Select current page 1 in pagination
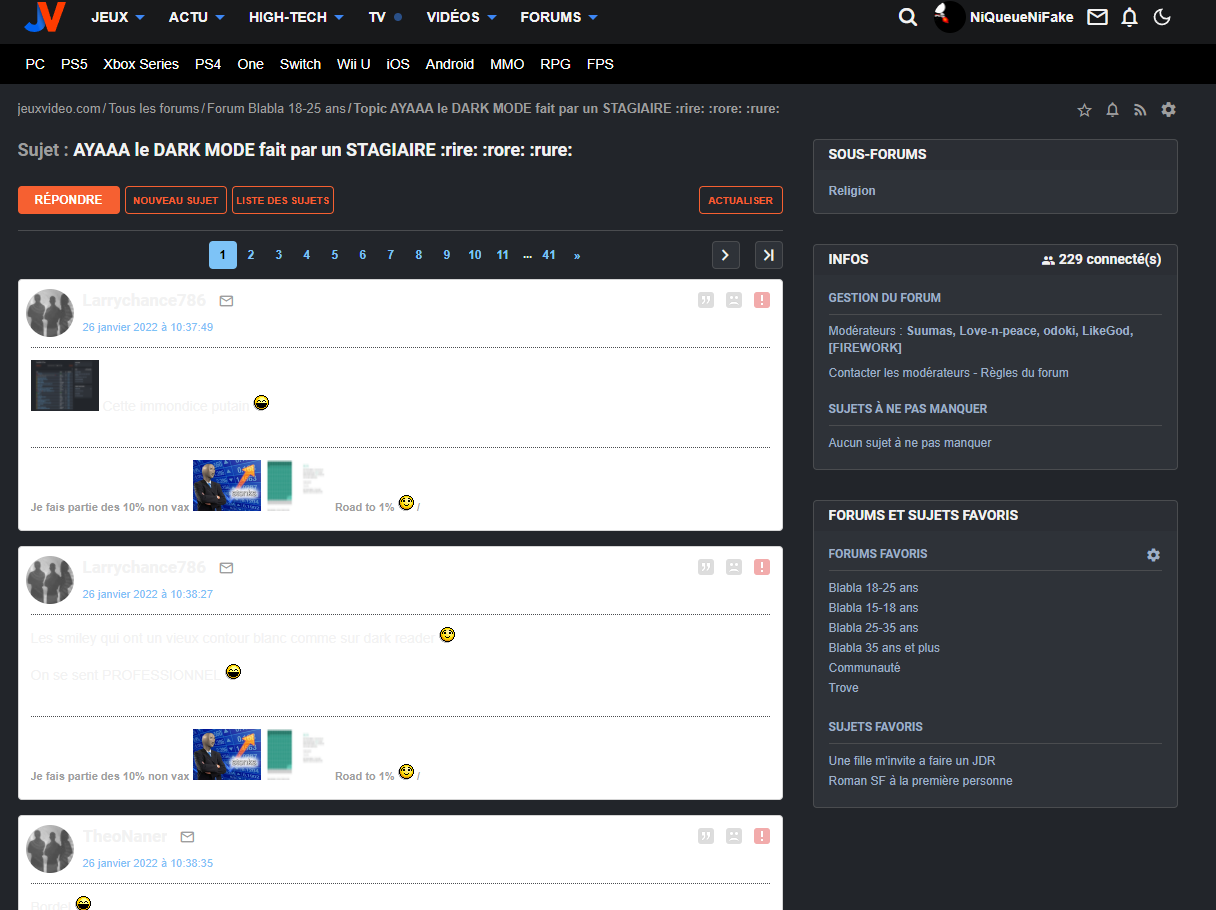 (x=223, y=255)
